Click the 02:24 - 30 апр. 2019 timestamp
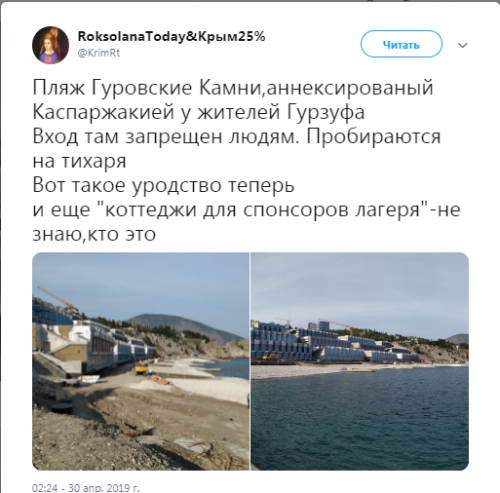The height and width of the screenshot is (493, 500). [86, 488]
